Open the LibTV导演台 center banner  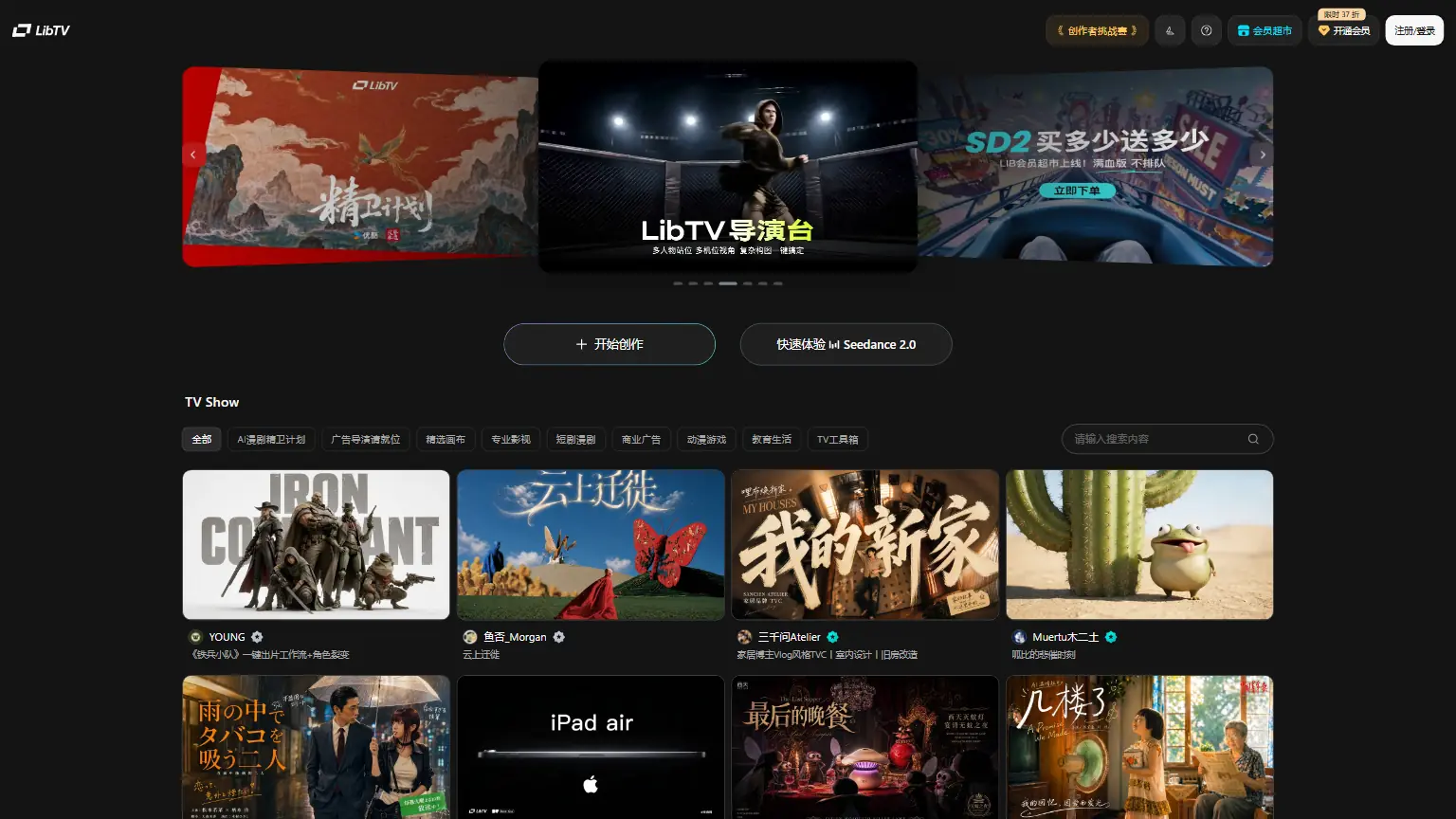coord(728,167)
